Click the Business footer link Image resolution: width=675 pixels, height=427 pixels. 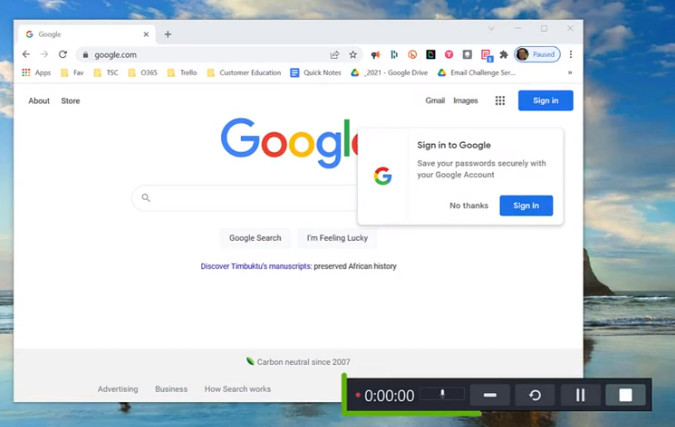point(171,389)
